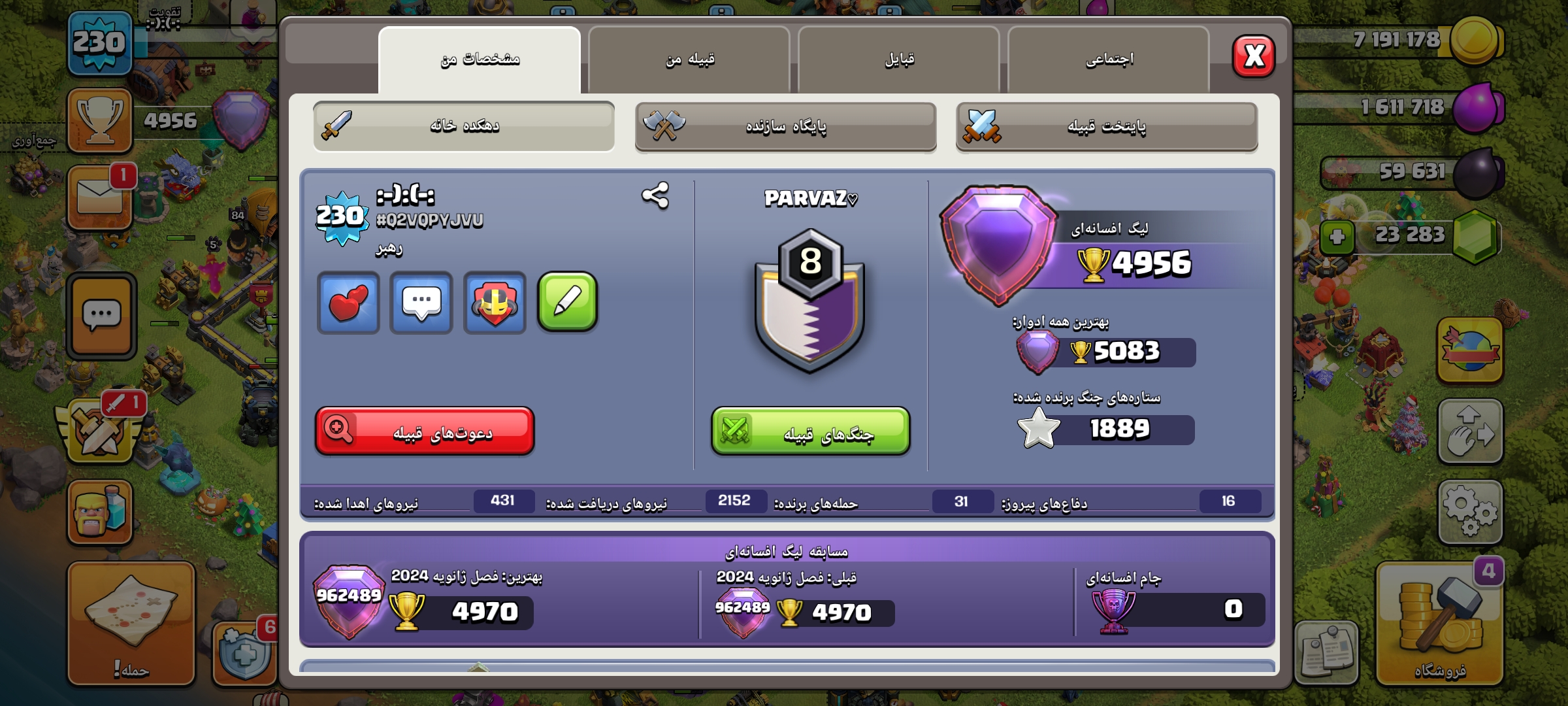
Task: Open the اجتماعی social tab
Action: tap(1109, 60)
